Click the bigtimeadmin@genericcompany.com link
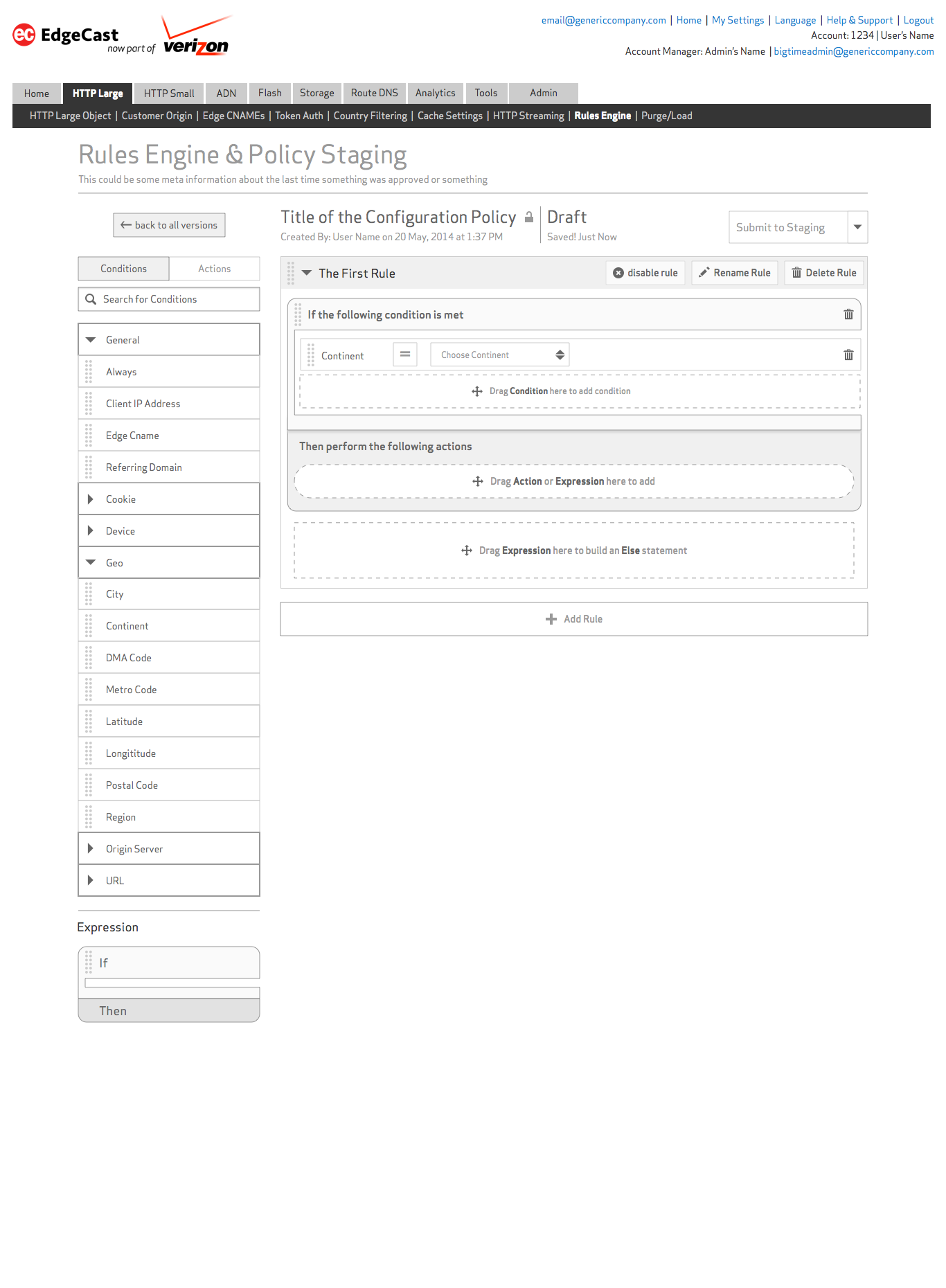This screenshot has width=946, height=1288. [854, 51]
